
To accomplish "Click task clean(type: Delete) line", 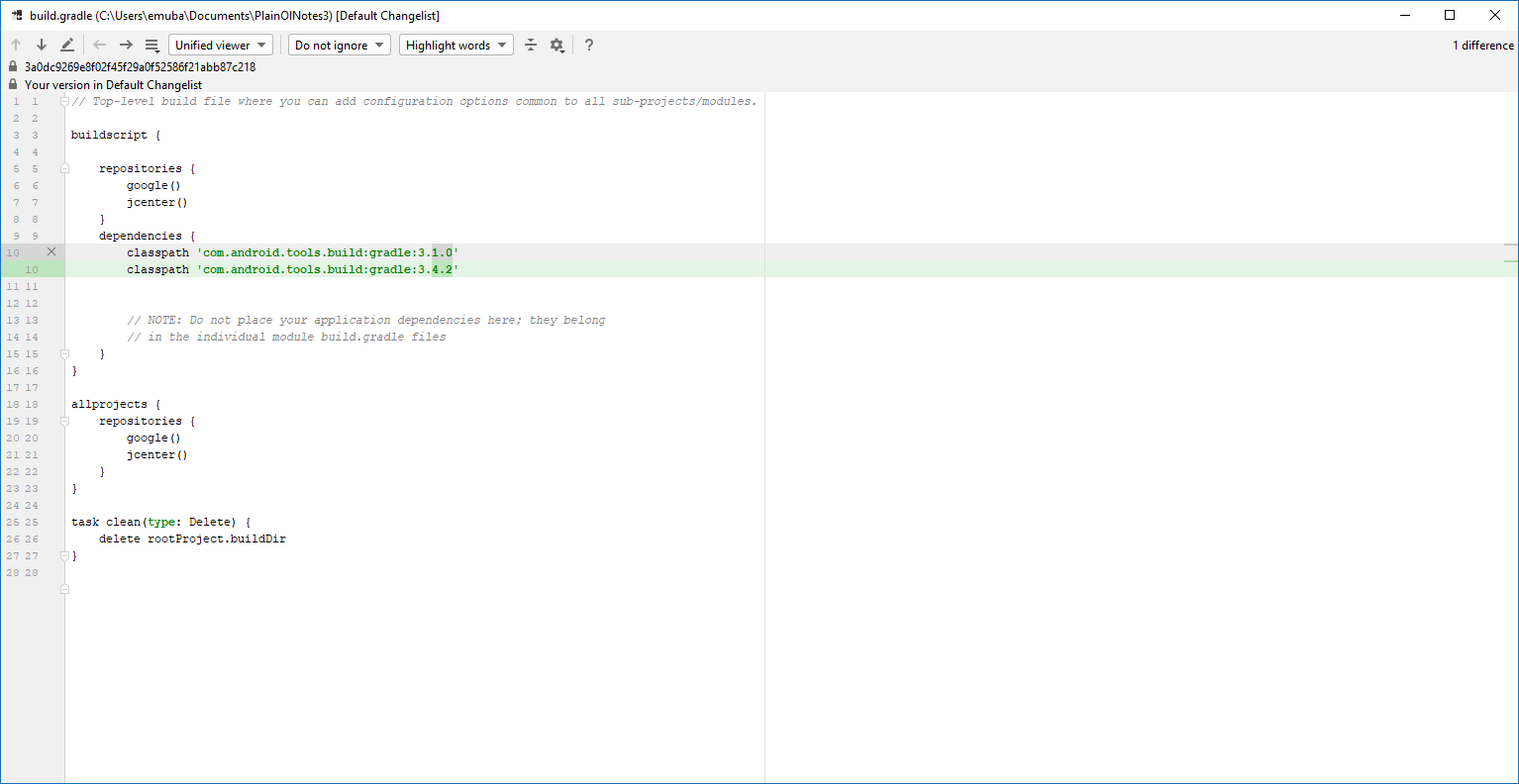I will coord(161,522).
